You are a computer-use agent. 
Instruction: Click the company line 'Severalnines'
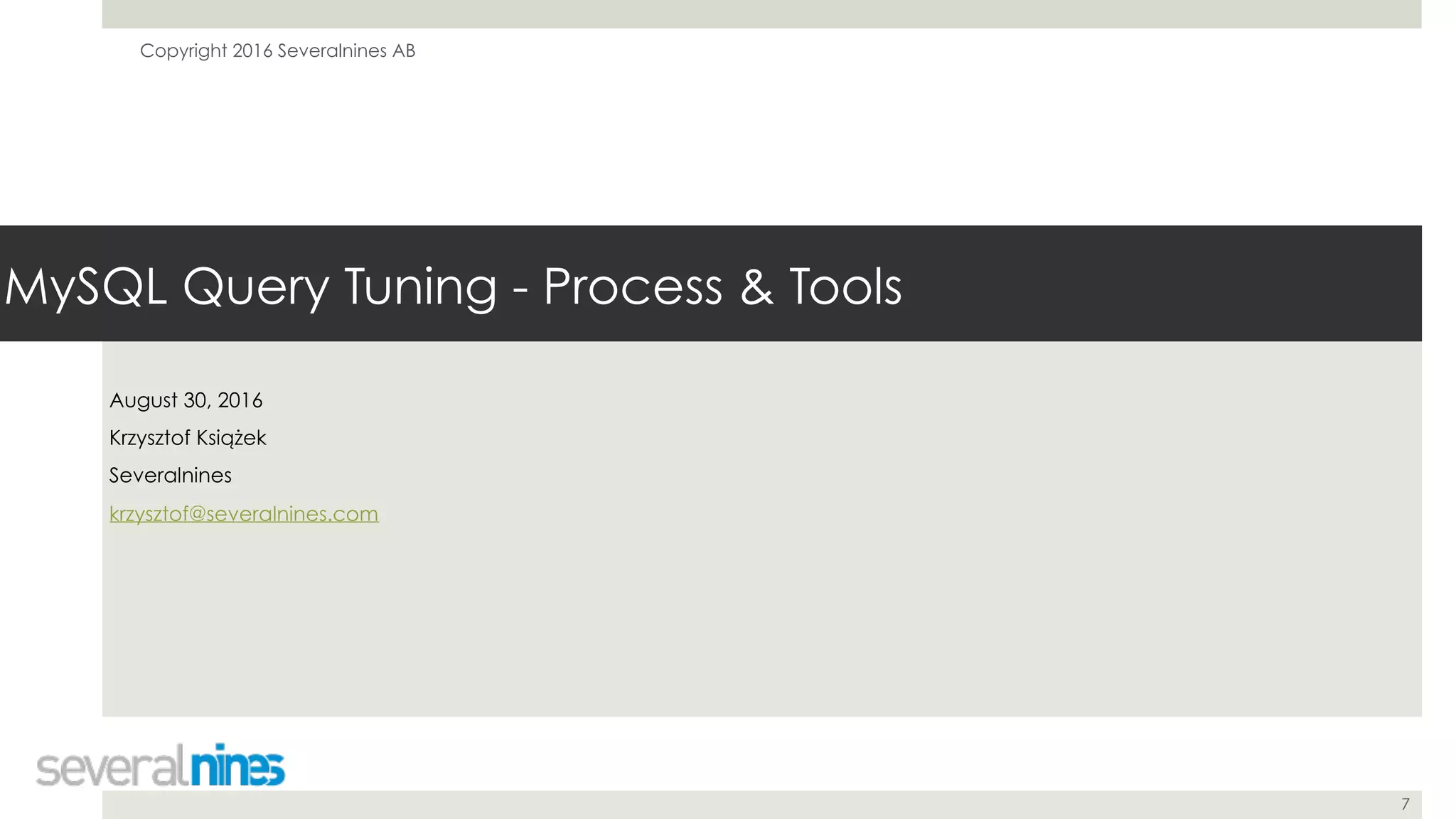pyautogui.click(x=171, y=475)
